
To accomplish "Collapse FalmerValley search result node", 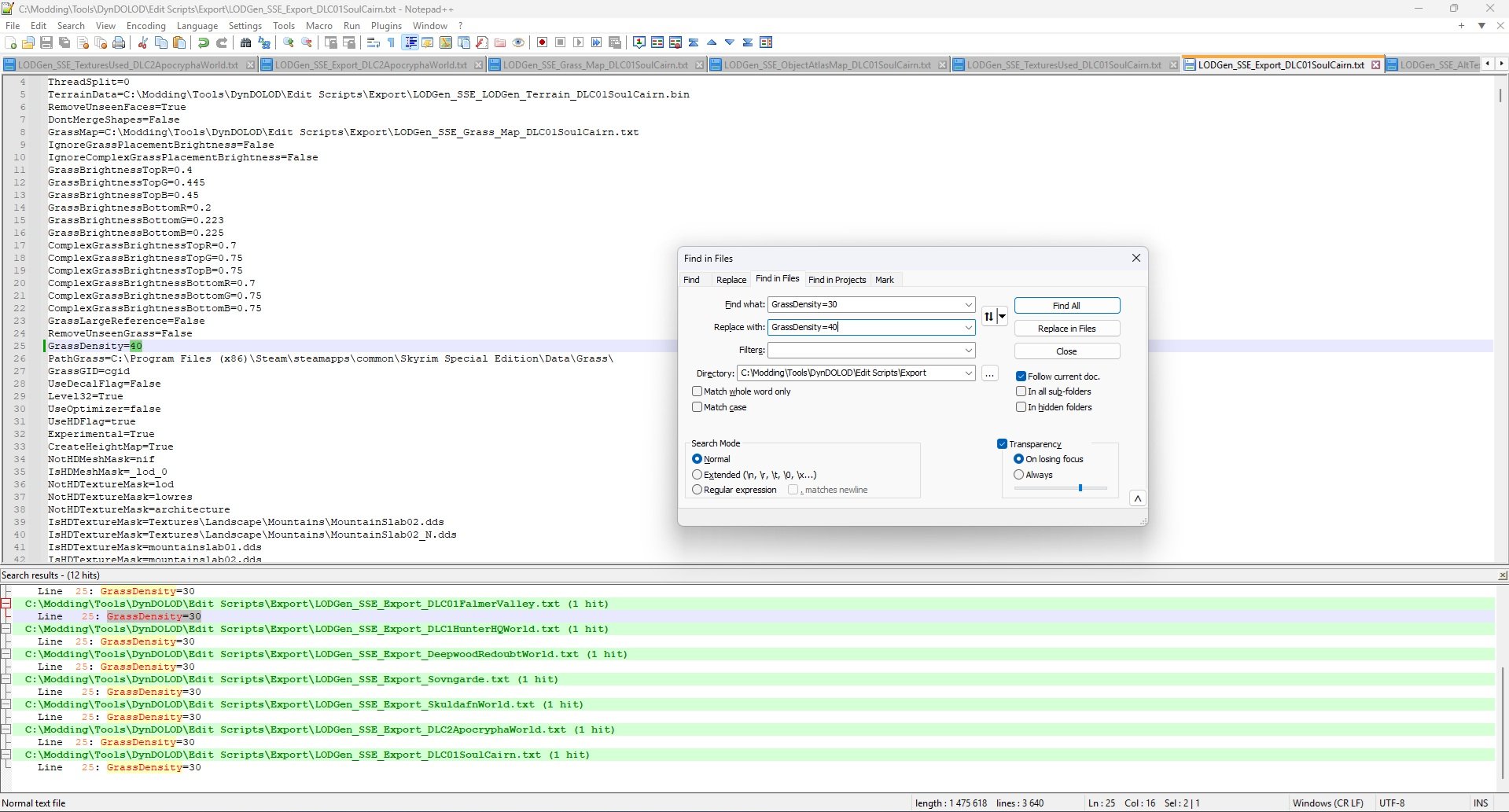I will tap(6, 604).
